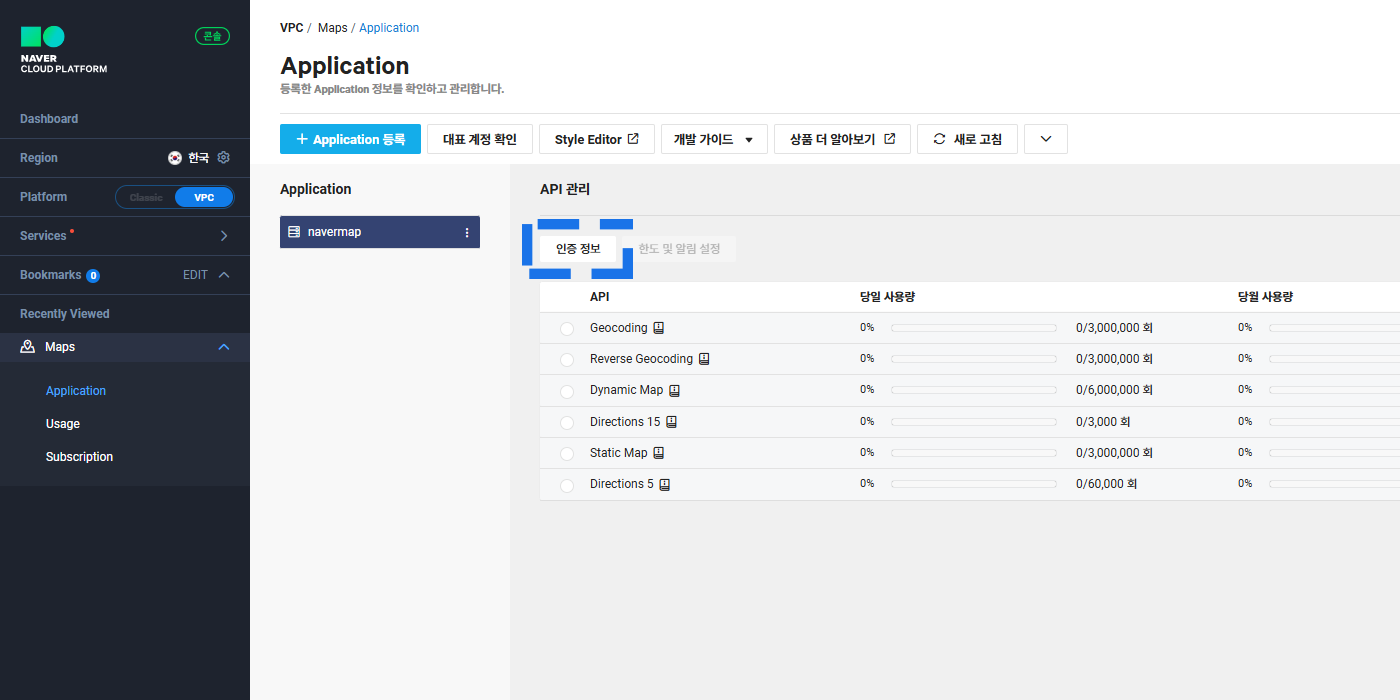Image resolution: width=1400 pixels, height=700 pixels.
Task: Click the Application 등록 button
Action: (350, 139)
